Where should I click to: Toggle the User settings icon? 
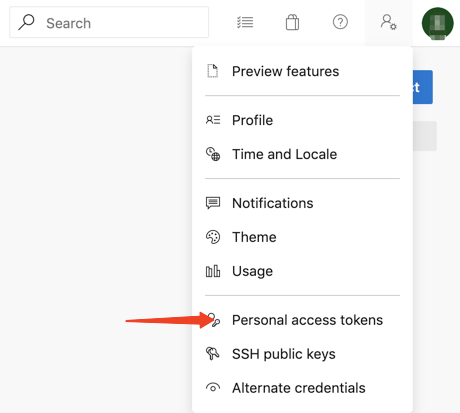389,22
